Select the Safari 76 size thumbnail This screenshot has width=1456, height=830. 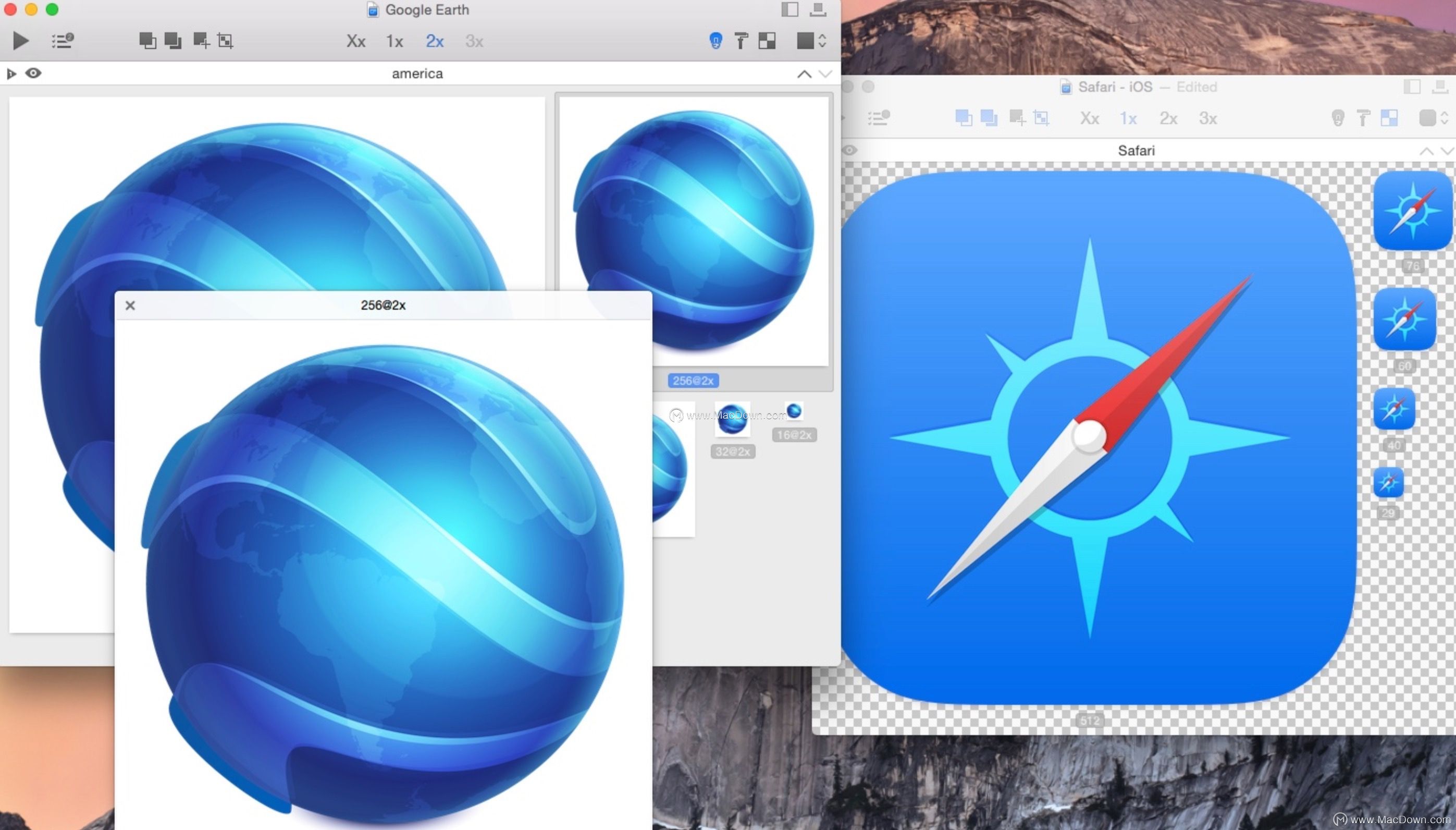pos(1413,212)
